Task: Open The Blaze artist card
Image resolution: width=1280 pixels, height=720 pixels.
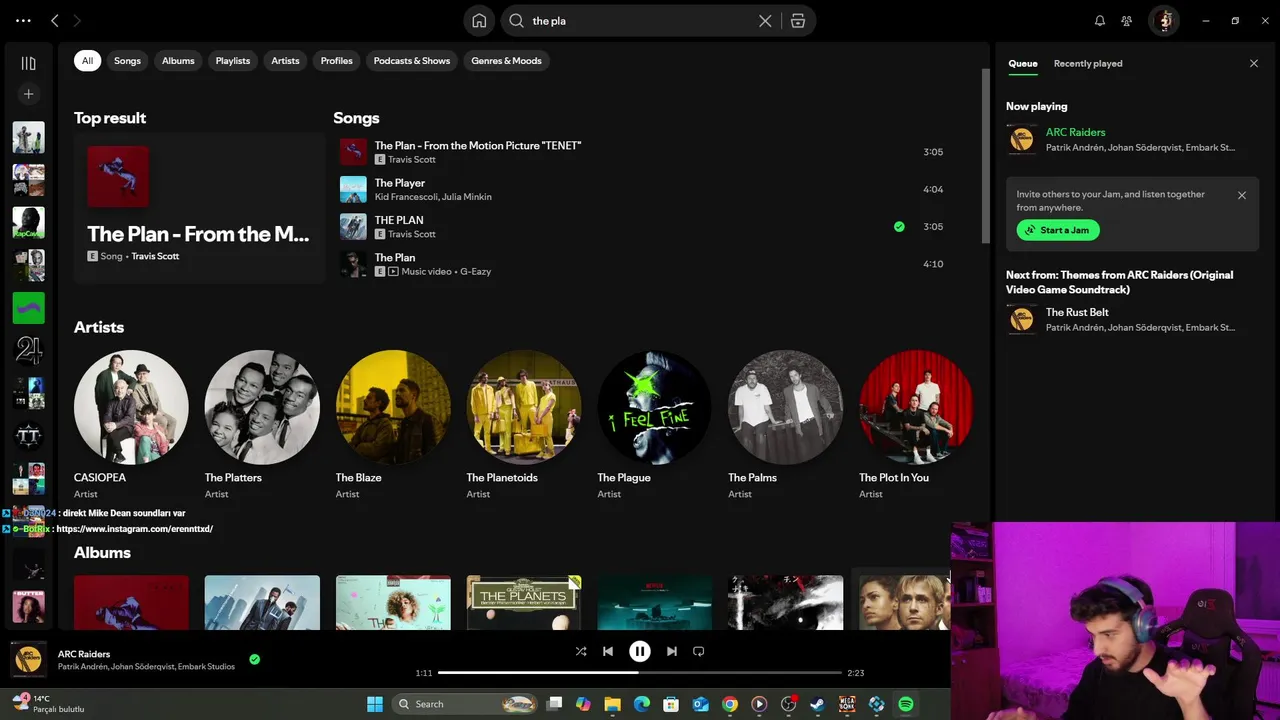Action: coord(393,424)
